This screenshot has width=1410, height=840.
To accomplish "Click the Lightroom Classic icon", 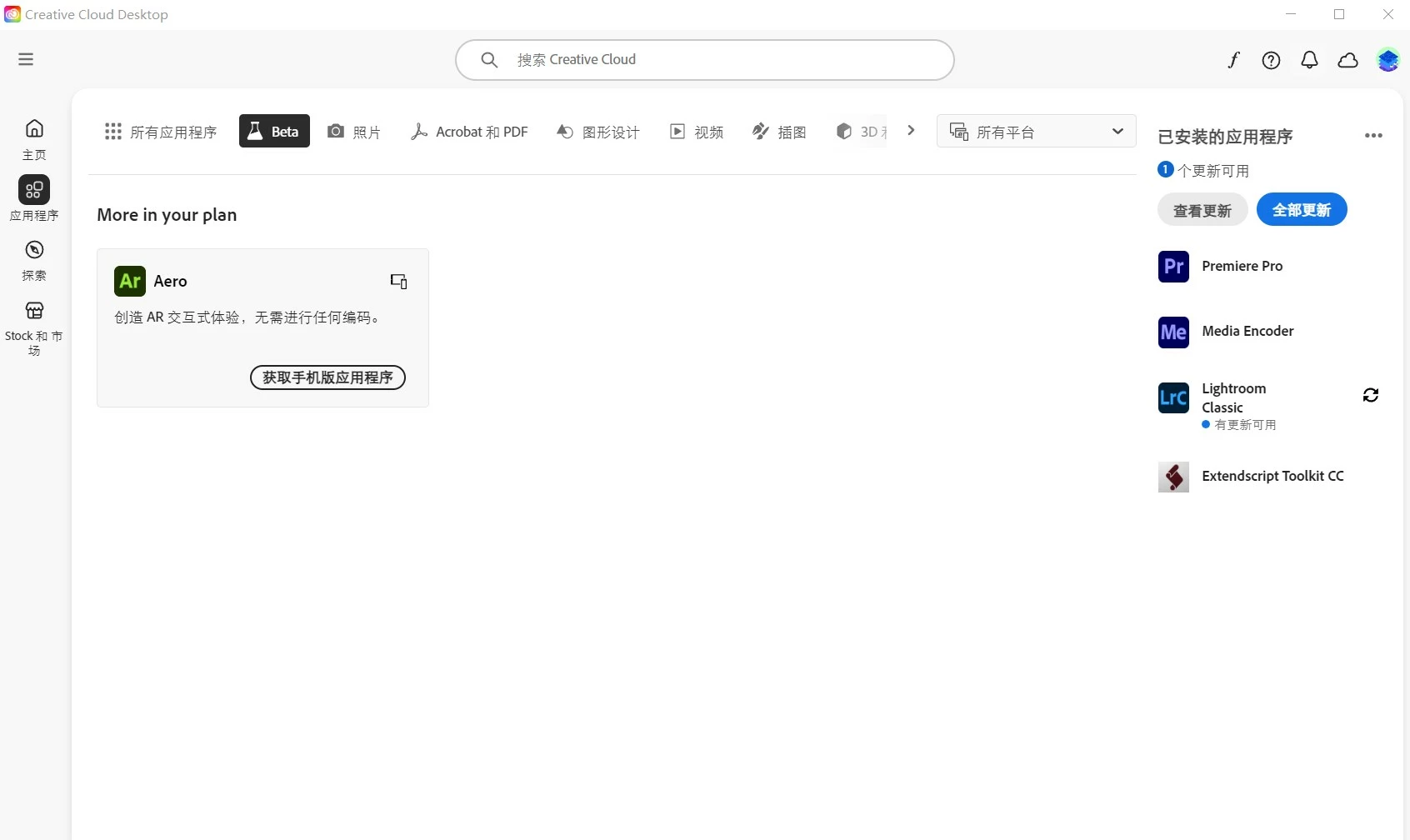I will click(1173, 397).
